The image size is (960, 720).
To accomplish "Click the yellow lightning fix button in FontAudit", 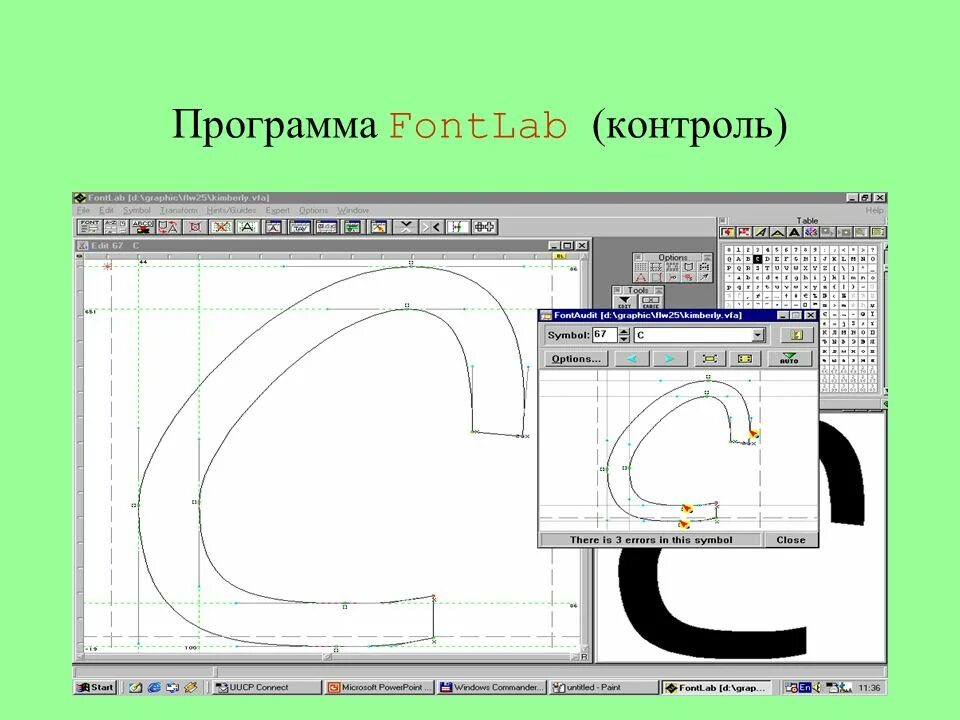I will pyautogui.click(x=796, y=335).
